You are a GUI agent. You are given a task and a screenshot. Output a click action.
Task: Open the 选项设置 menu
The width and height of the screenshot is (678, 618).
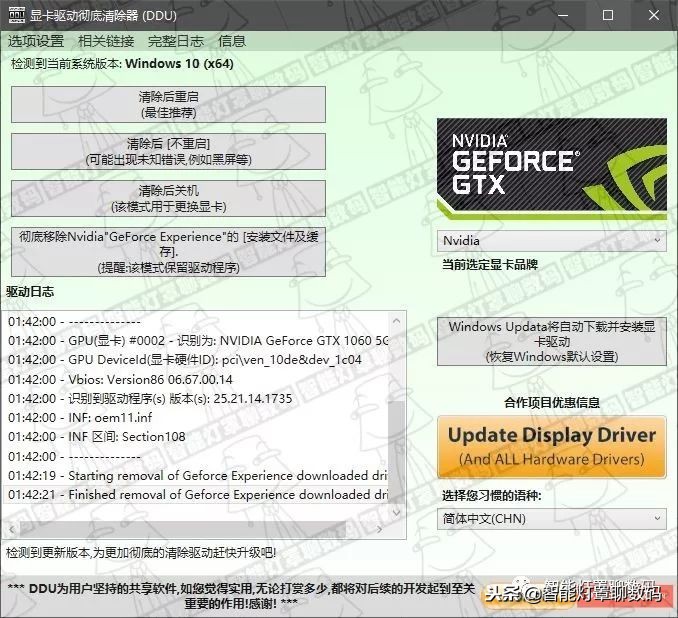click(x=36, y=41)
